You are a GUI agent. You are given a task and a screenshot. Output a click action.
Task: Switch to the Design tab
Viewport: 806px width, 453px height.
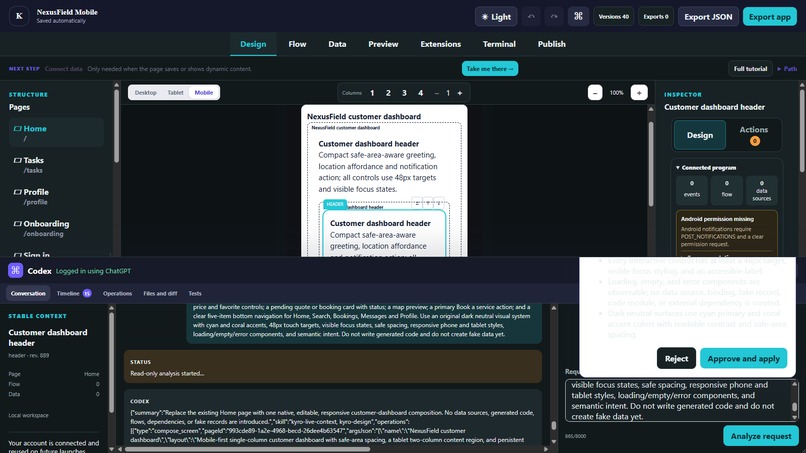(x=253, y=44)
